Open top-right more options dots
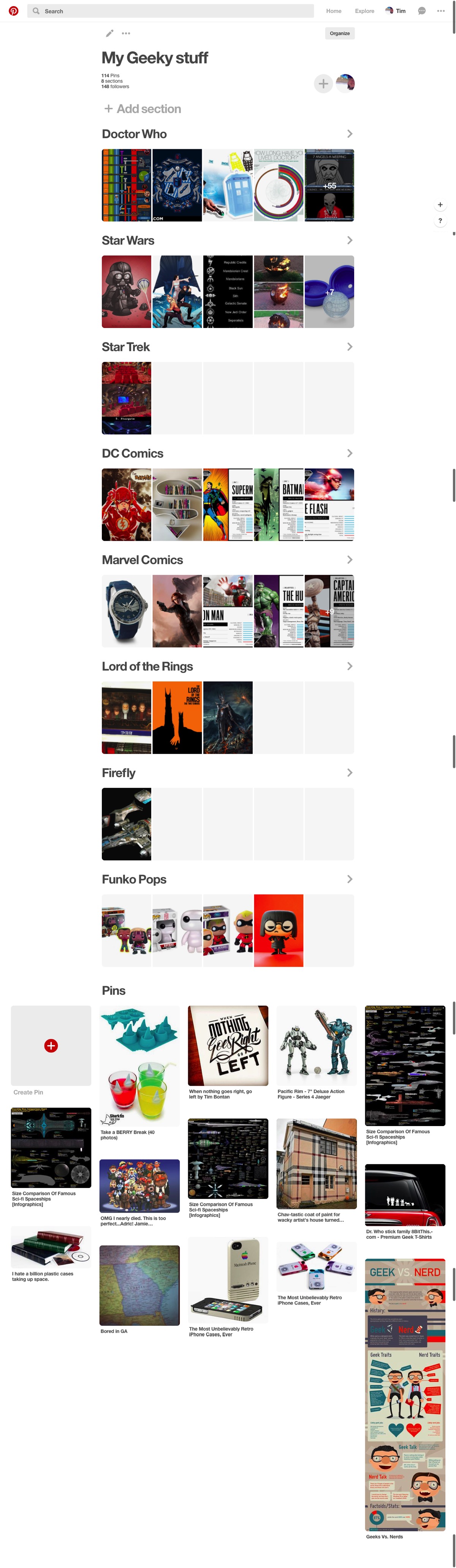 (441, 11)
